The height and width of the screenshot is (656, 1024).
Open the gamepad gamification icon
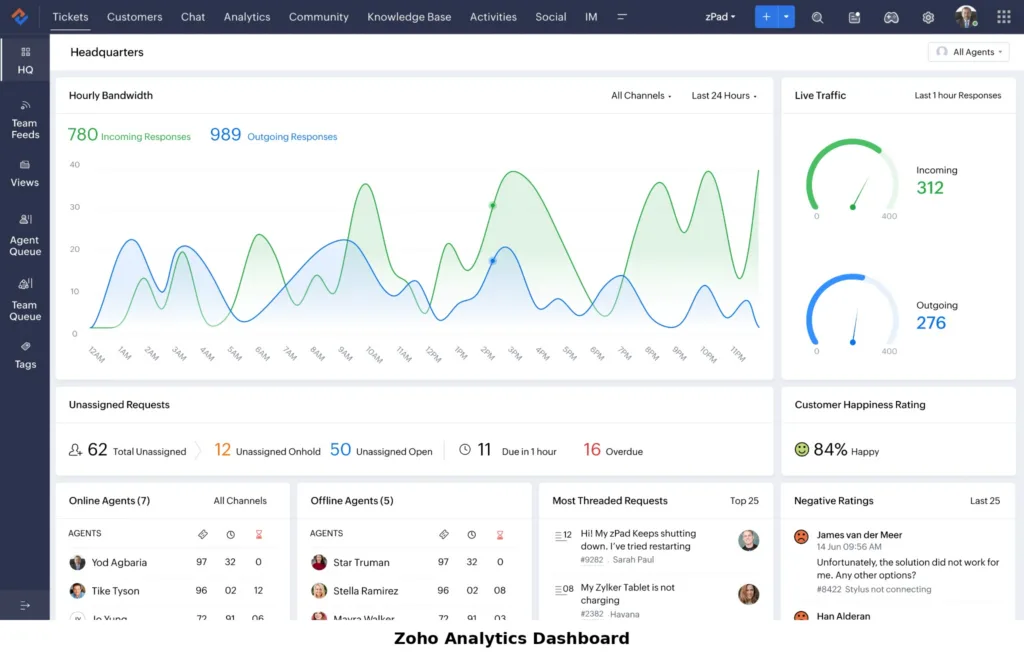(x=891, y=17)
